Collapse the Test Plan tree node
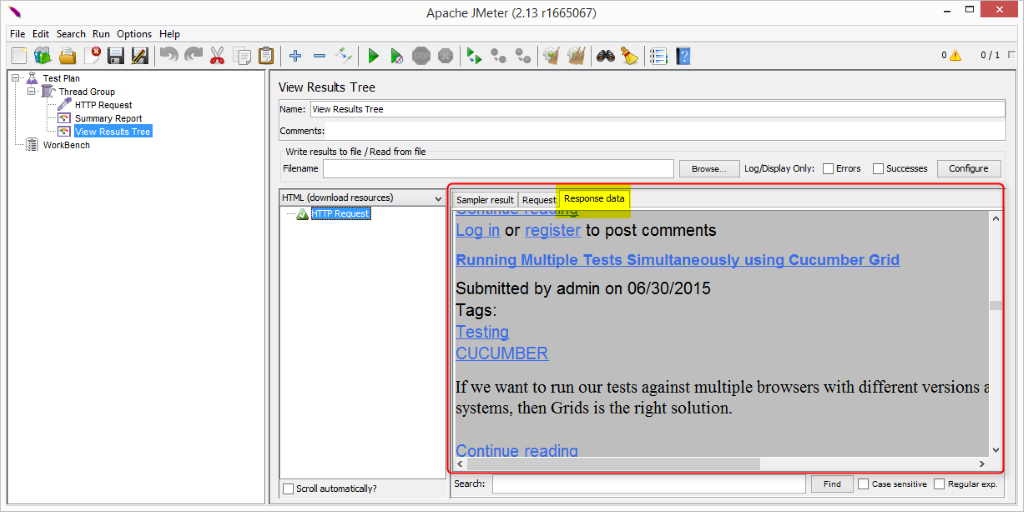 tap(16, 78)
